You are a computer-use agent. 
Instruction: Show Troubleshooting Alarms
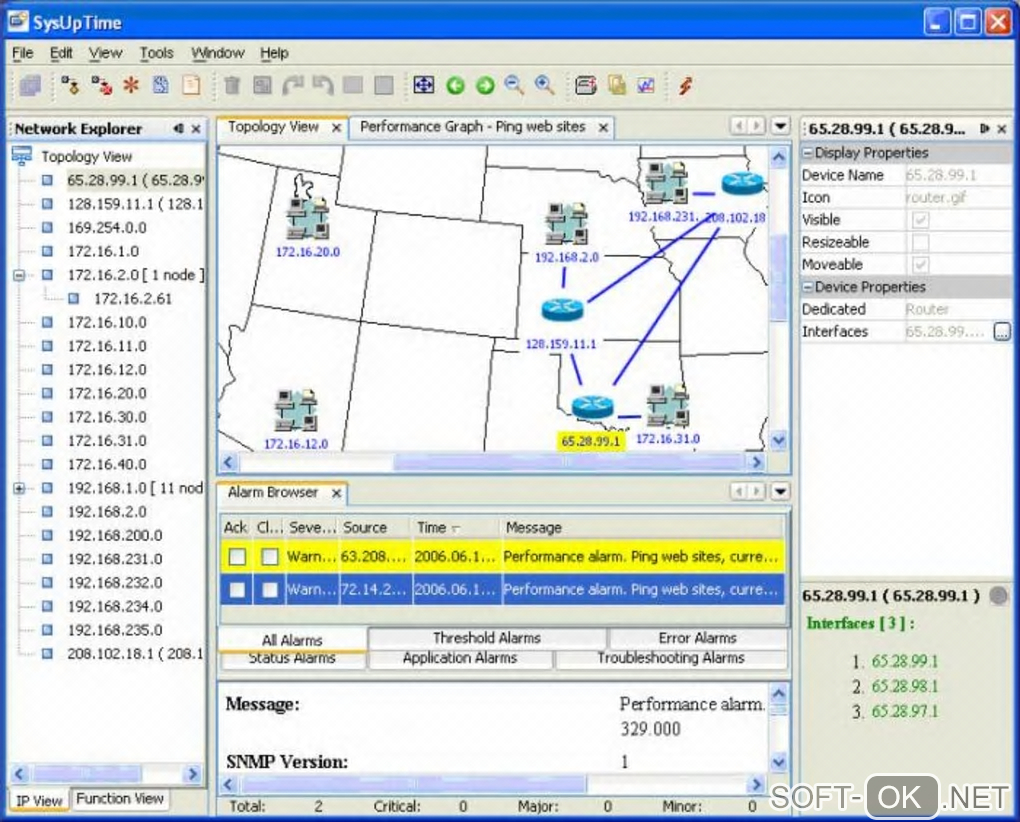[671, 658]
